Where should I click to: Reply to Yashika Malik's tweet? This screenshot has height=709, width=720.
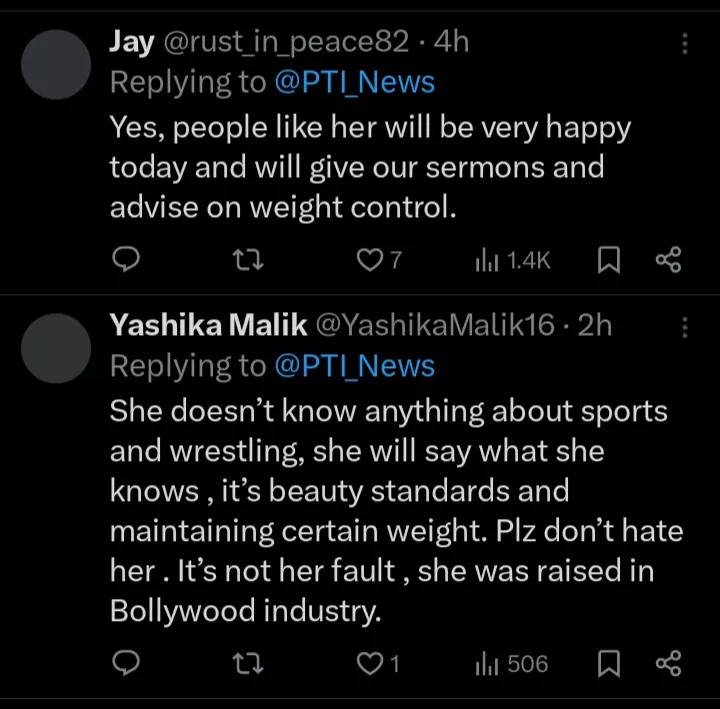124,663
